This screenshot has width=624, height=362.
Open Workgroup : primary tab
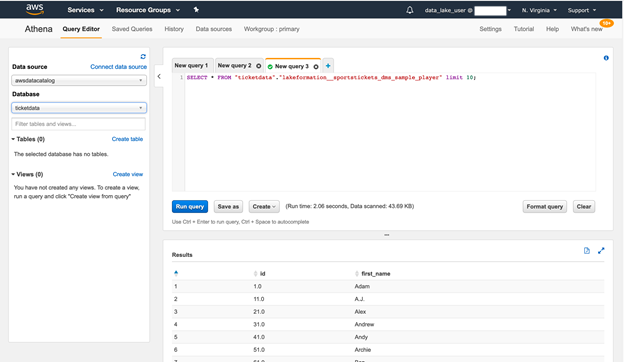click(x=271, y=29)
